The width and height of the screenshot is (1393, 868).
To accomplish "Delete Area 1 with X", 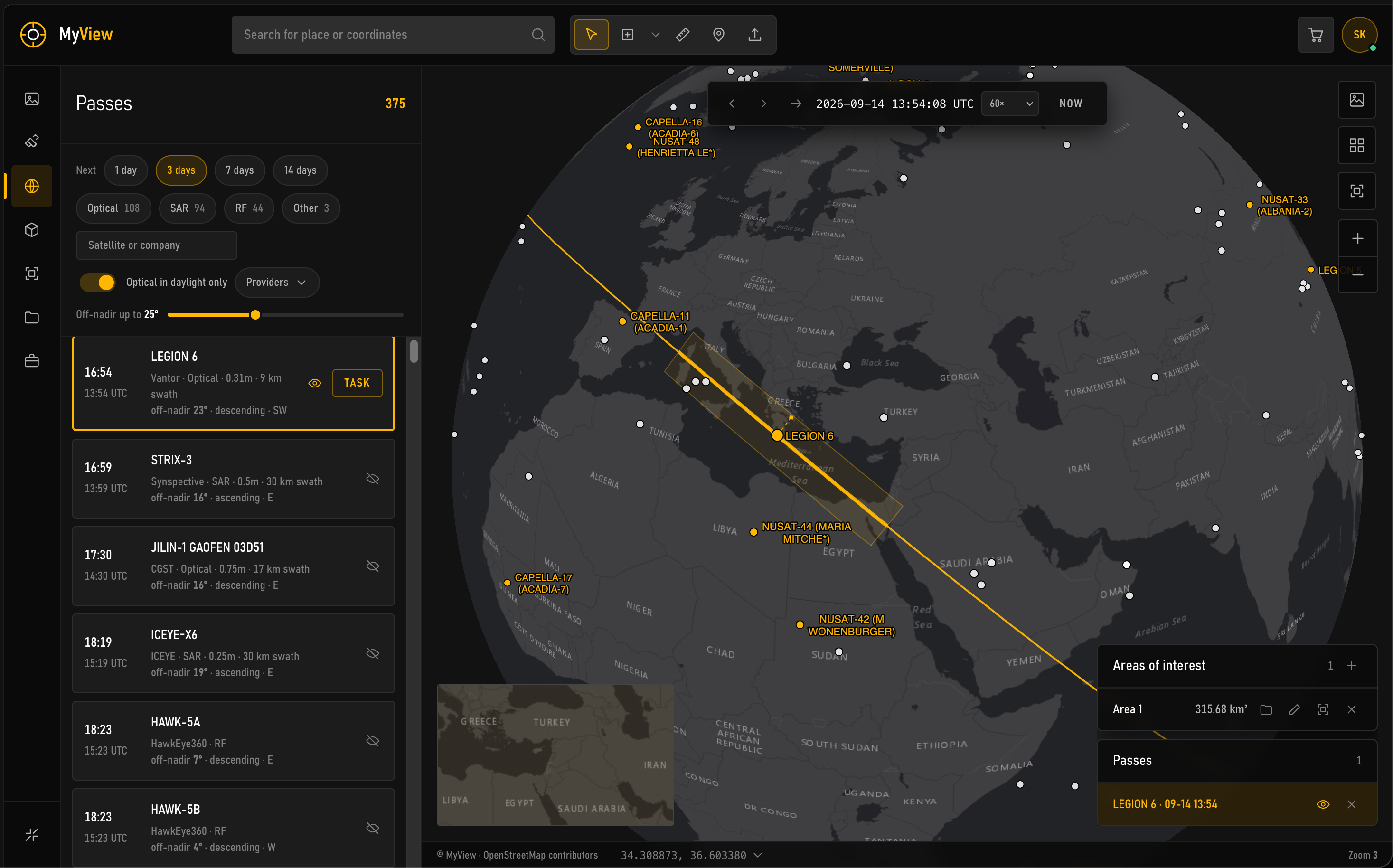I will tap(1352, 709).
